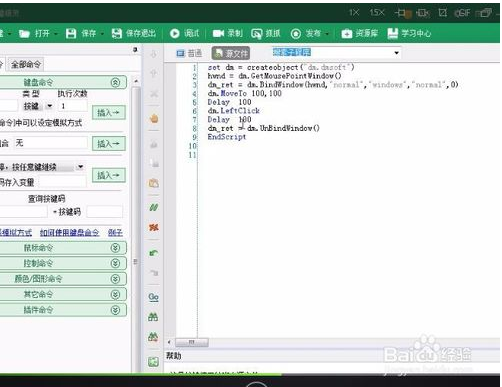Click the 保存 (Save) floppy disk icon
Viewport: 502px width, 387px height.
coord(71,33)
